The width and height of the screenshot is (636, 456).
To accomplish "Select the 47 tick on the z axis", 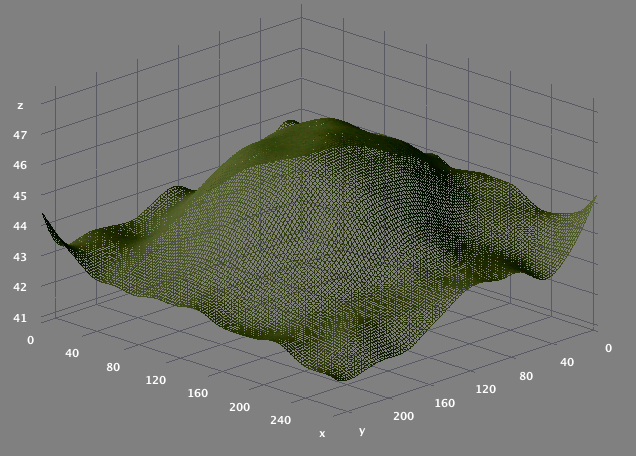I will tap(20, 134).
